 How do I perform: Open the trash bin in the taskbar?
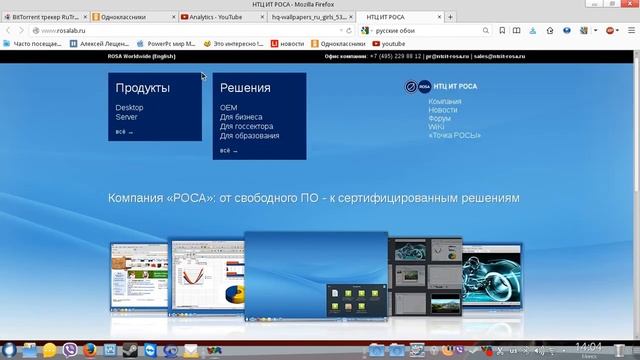(x=620, y=351)
